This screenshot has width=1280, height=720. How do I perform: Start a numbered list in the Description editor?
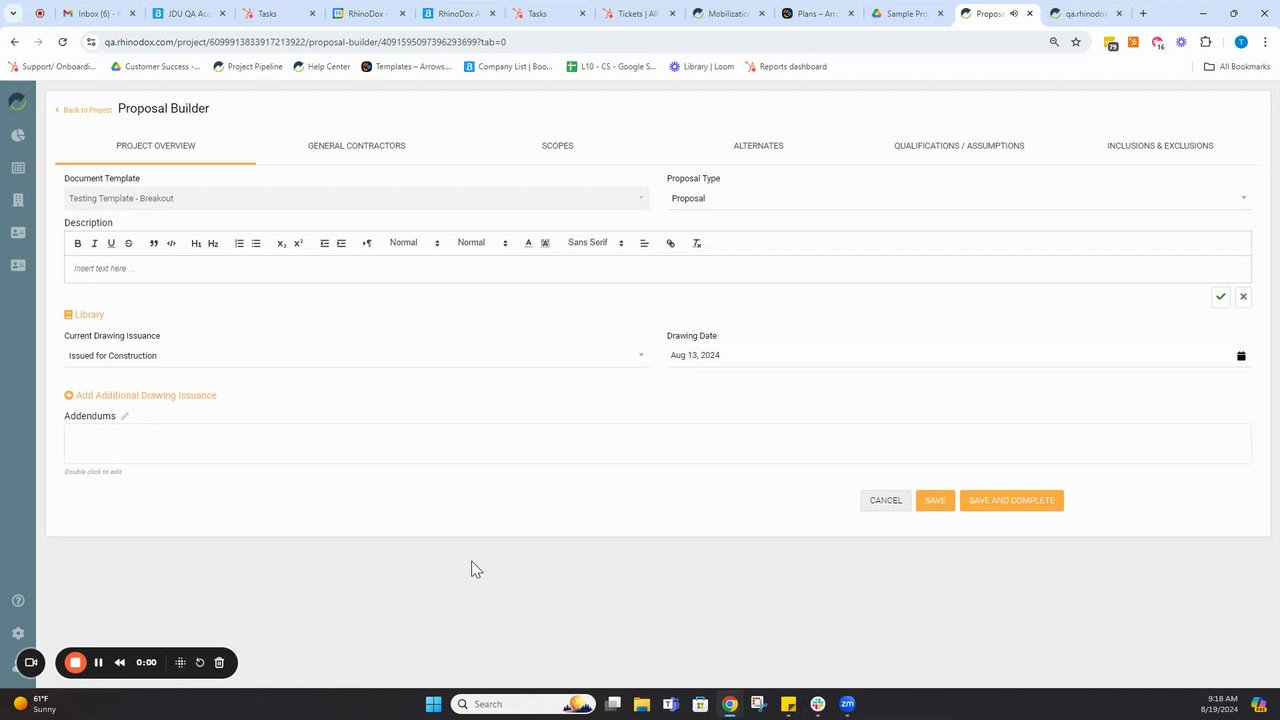tap(239, 243)
